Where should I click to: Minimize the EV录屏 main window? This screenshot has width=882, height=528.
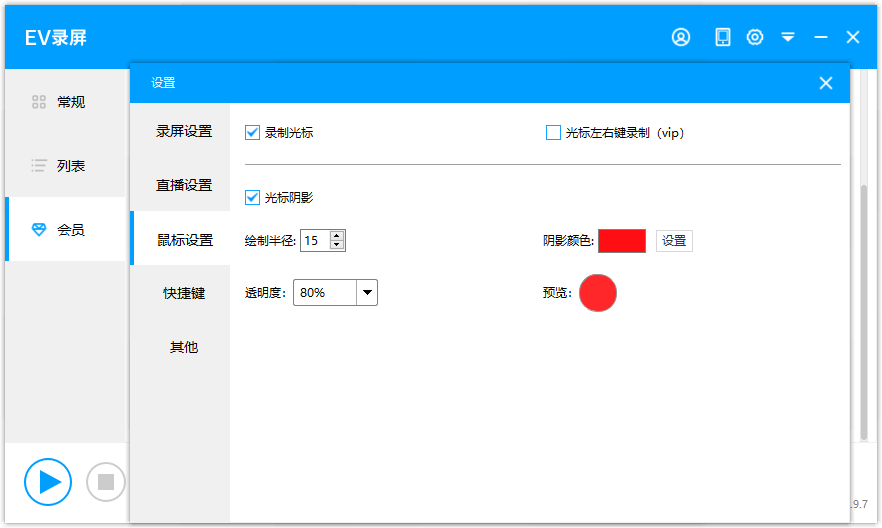coord(821,37)
